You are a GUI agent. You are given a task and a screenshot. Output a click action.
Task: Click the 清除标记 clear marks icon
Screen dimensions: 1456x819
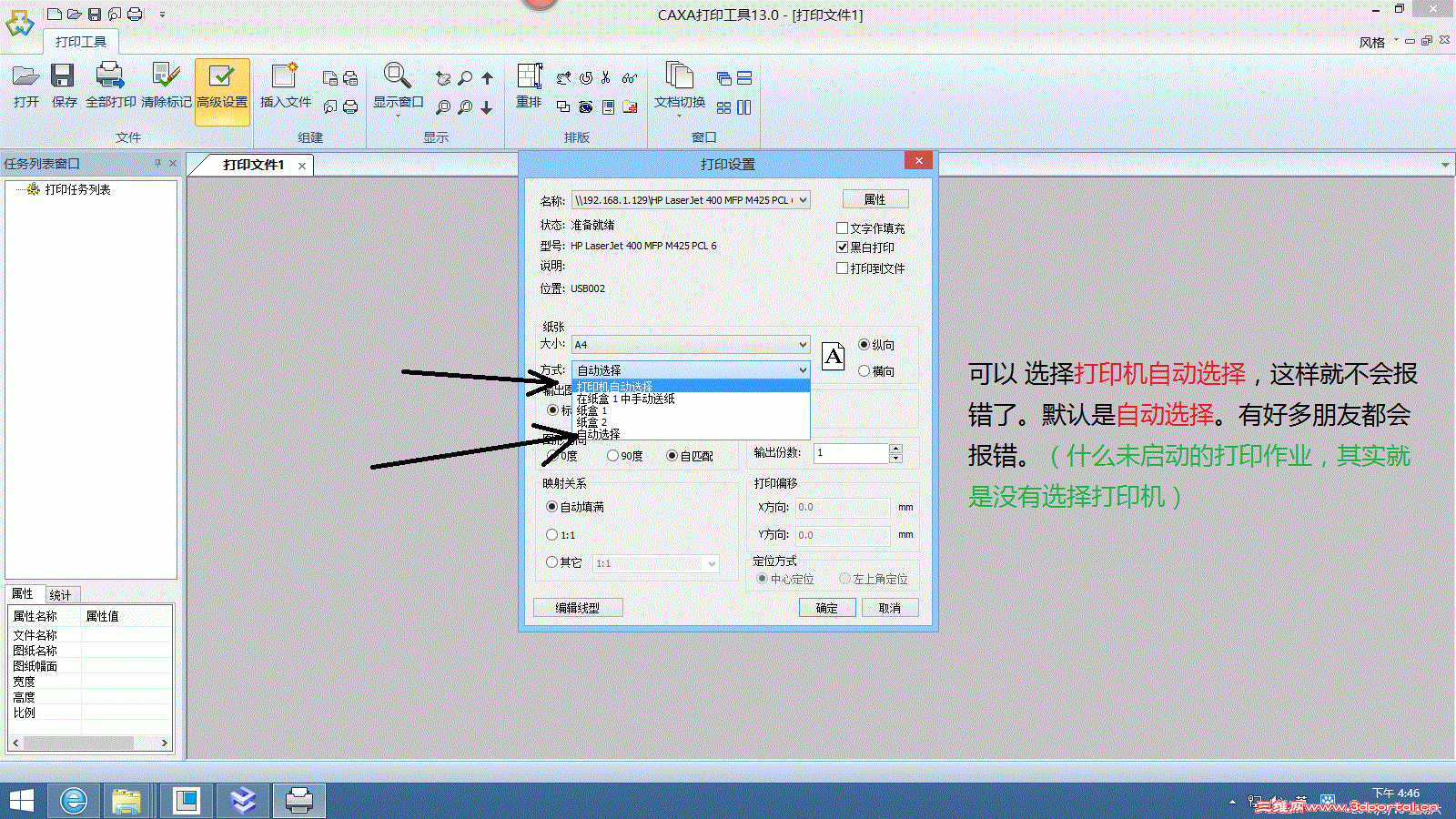click(x=164, y=88)
